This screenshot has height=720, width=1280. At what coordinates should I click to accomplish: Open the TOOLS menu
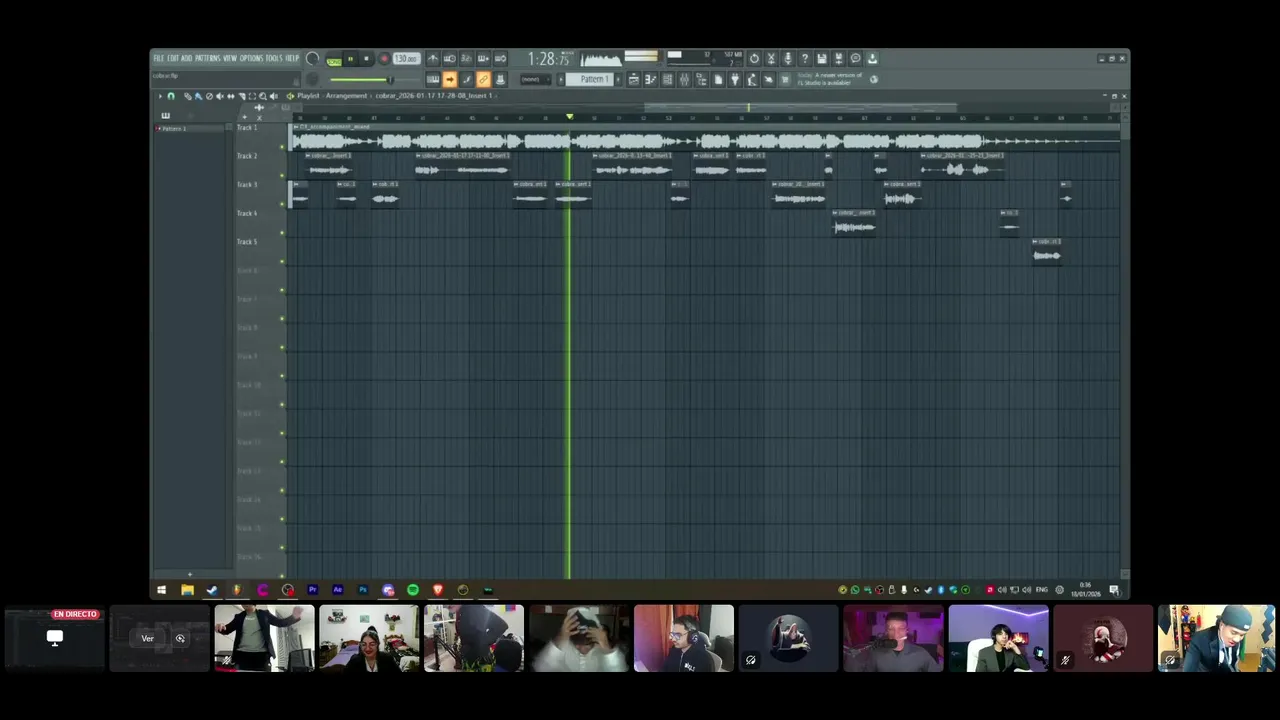click(x=274, y=58)
